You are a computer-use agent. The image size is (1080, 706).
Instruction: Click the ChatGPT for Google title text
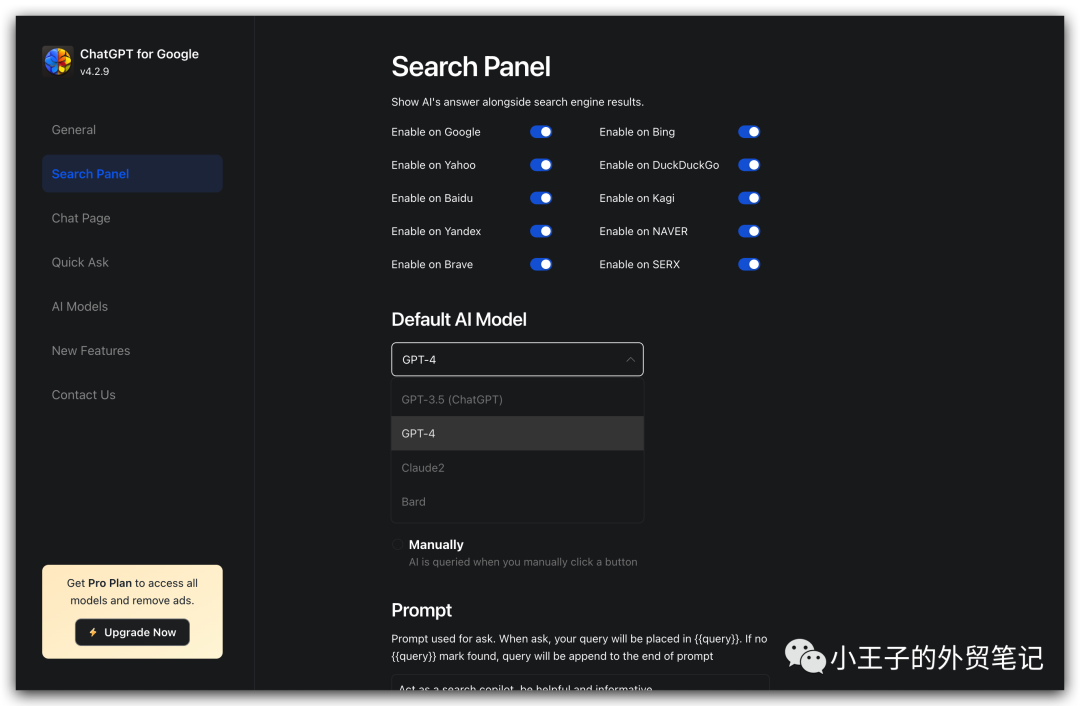click(x=139, y=54)
